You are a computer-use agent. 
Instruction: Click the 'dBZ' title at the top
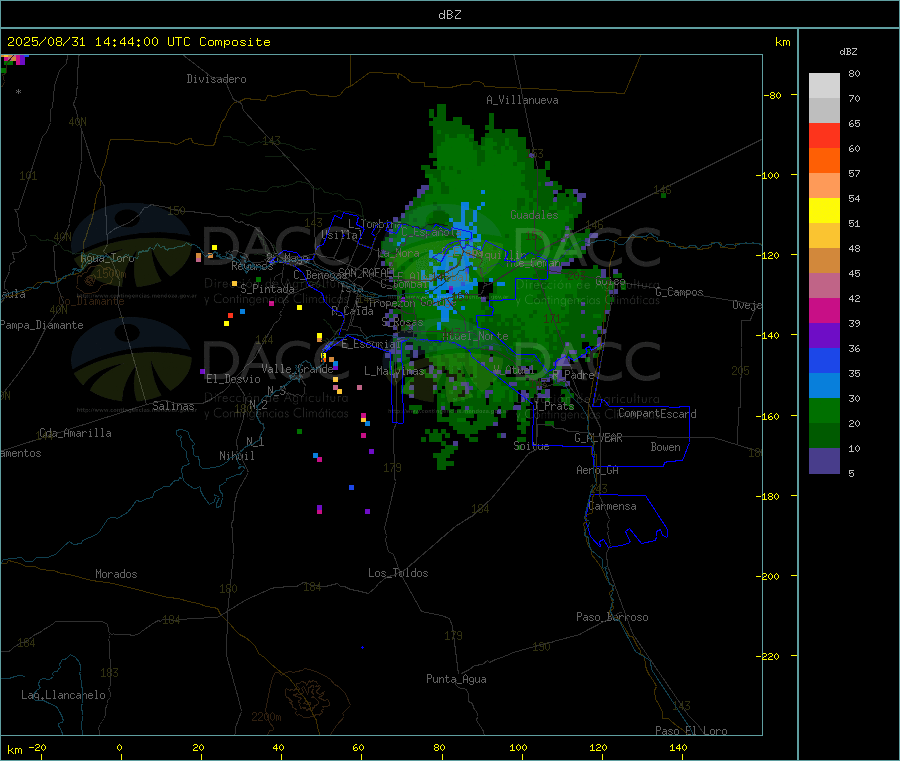[449, 15]
